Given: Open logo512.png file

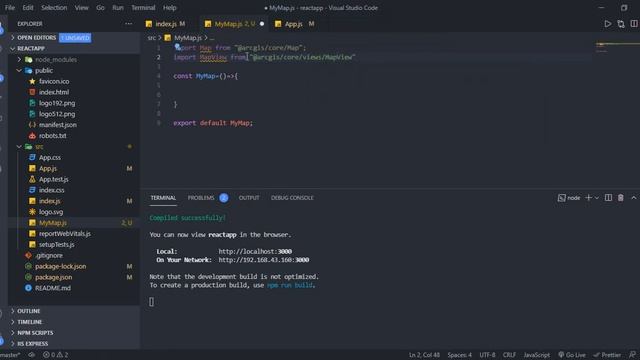Looking at the screenshot, I should [57, 114].
